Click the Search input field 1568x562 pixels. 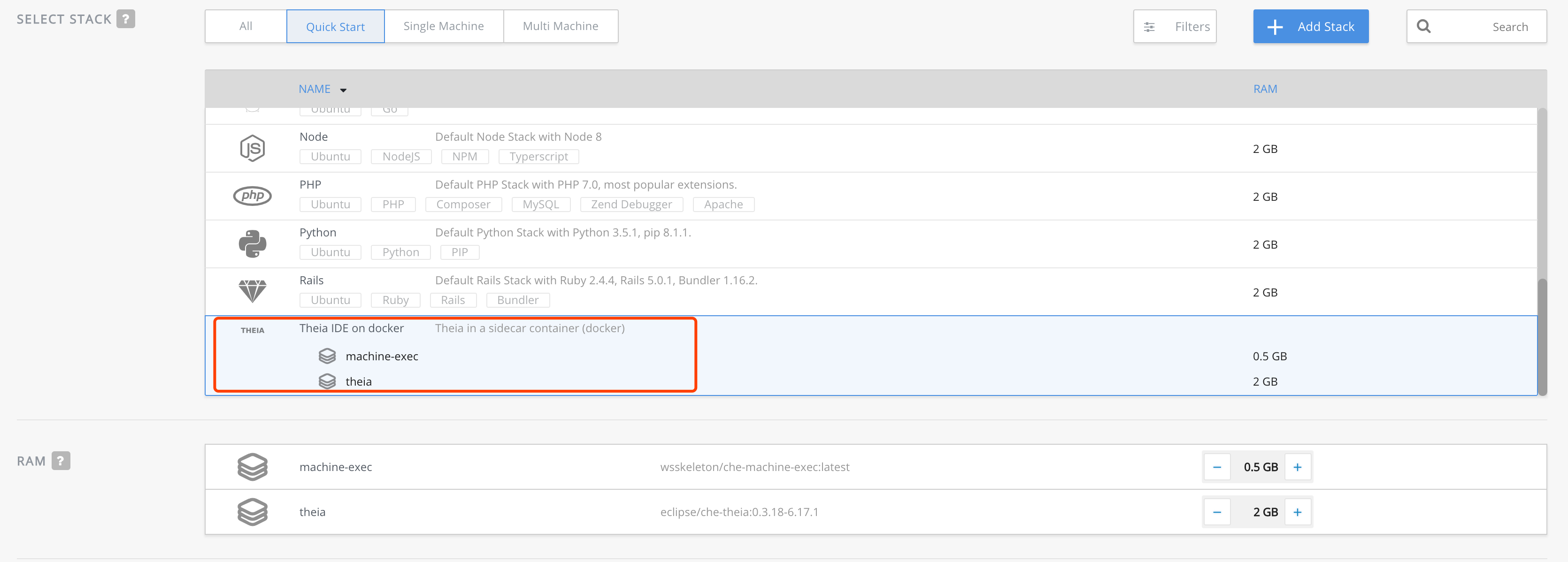pyautogui.click(x=1498, y=26)
